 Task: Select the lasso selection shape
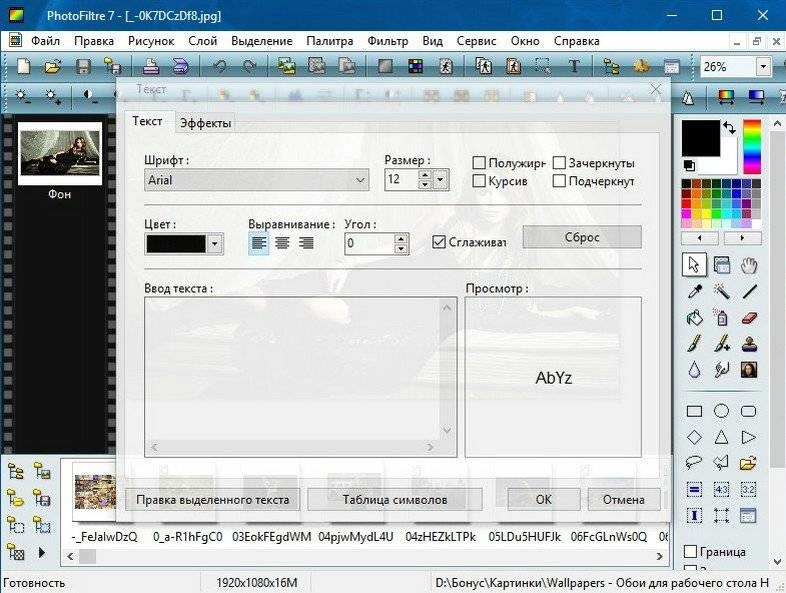[x=694, y=463]
